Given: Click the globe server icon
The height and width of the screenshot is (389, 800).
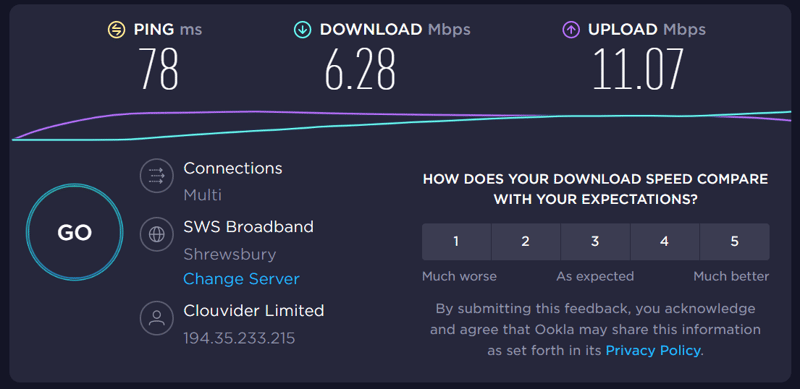Looking at the screenshot, I should click(x=157, y=234).
